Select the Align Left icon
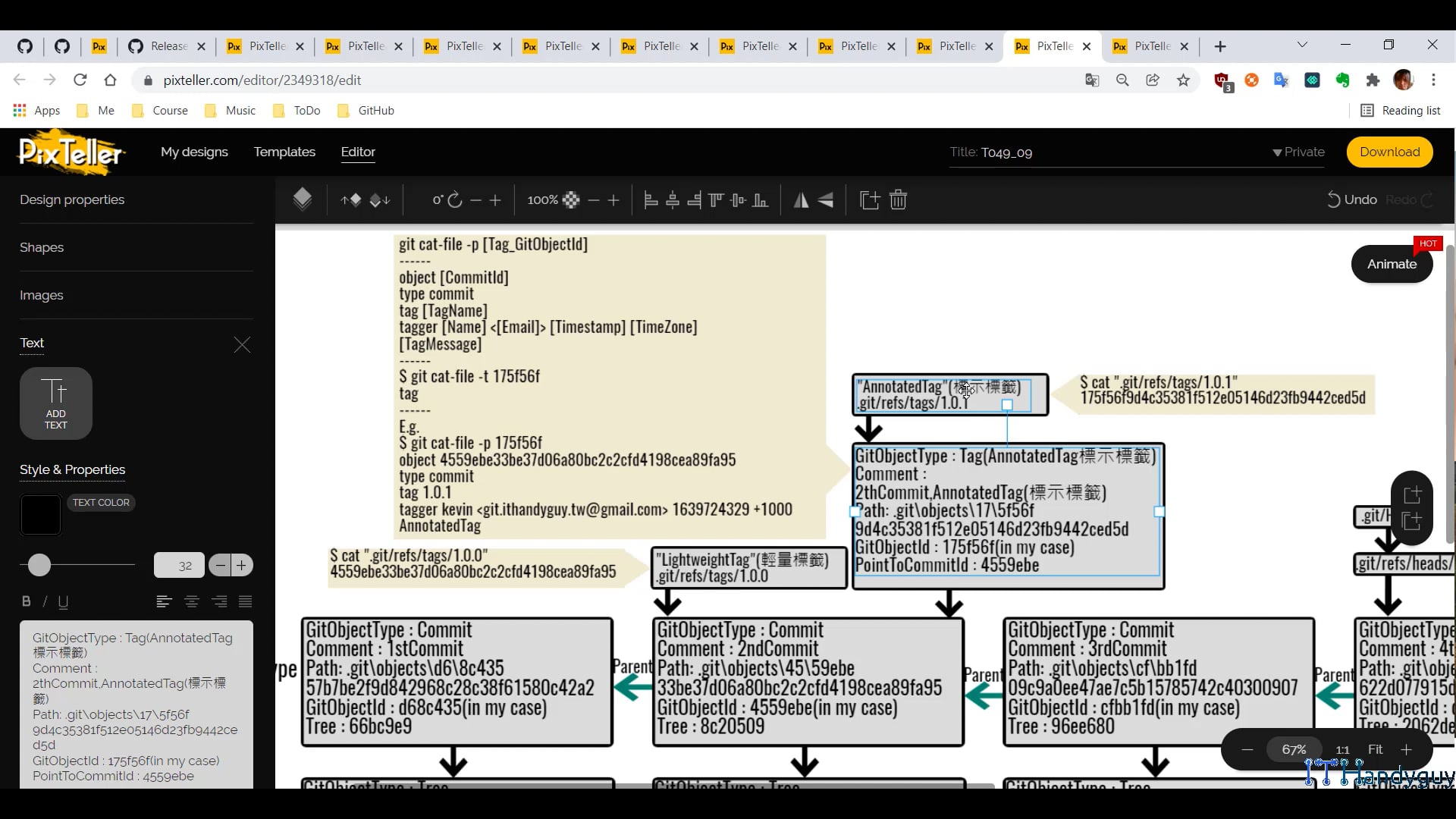This screenshot has height=819, width=1456. click(x=651, y=199)
